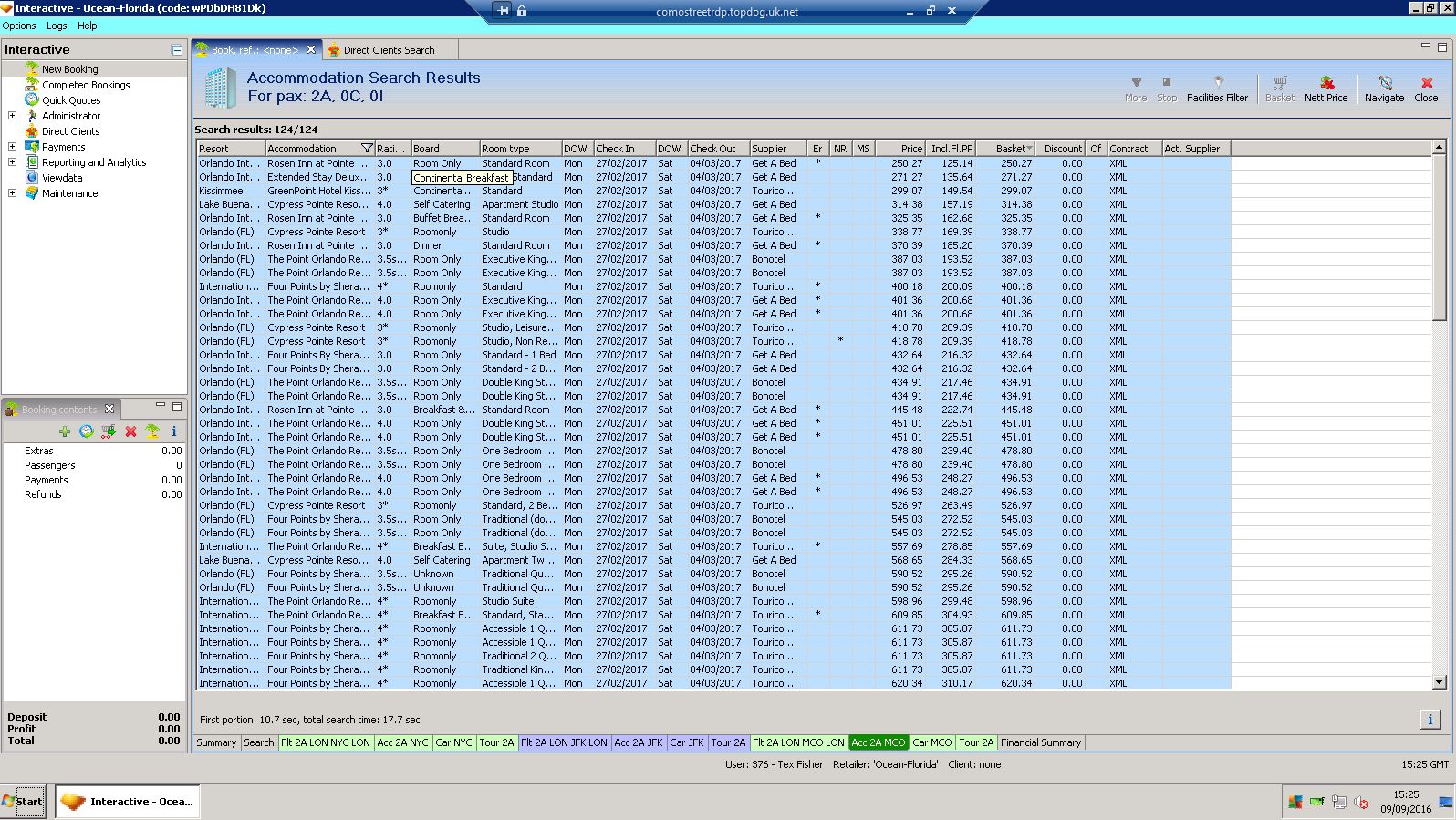The image size is (1456, 820).
Task: Open the Navigate compass tool
Action: point(1384,88)
